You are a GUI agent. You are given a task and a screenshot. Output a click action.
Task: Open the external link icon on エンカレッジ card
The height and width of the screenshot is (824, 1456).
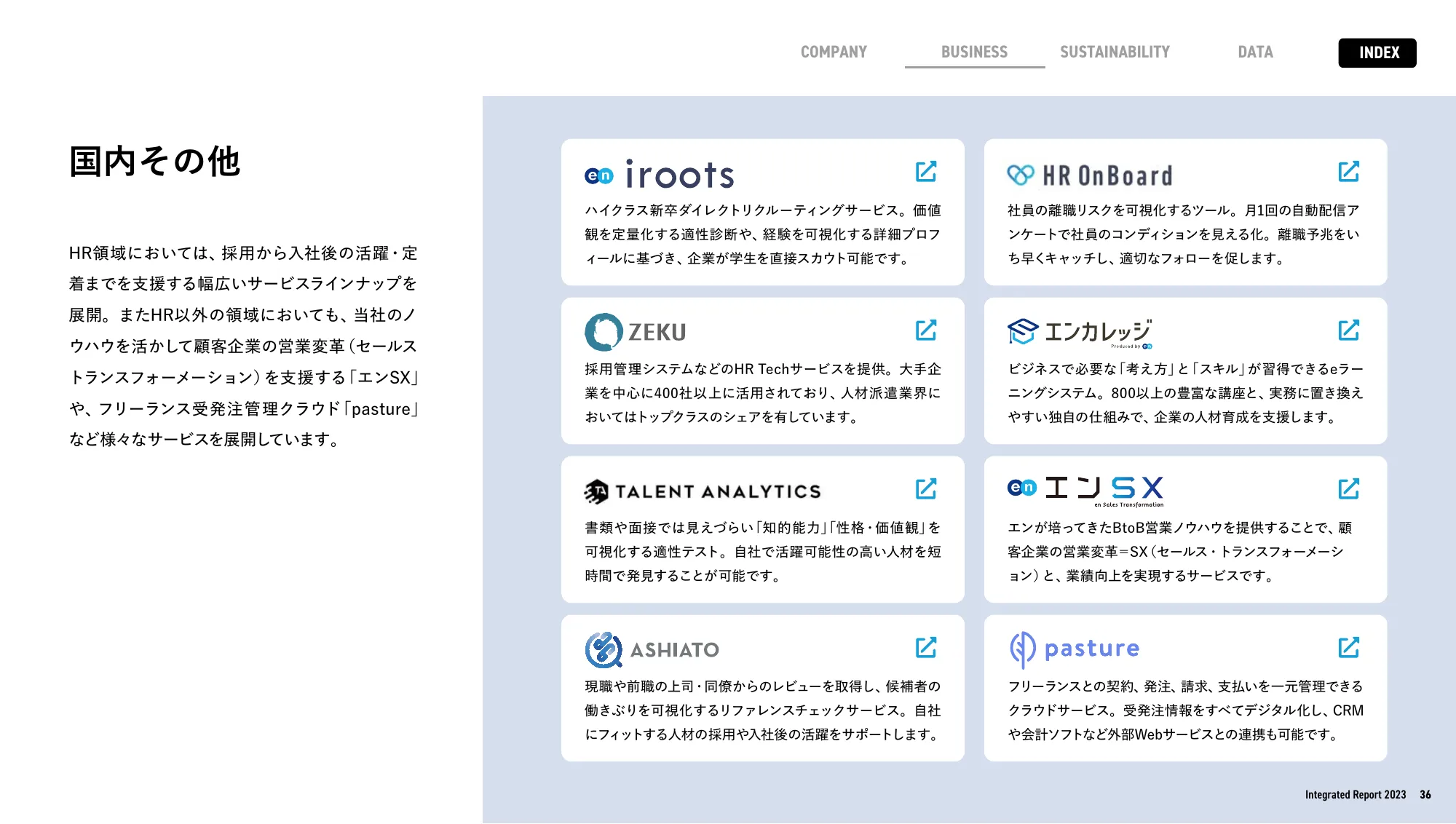tap(1349, 330)
